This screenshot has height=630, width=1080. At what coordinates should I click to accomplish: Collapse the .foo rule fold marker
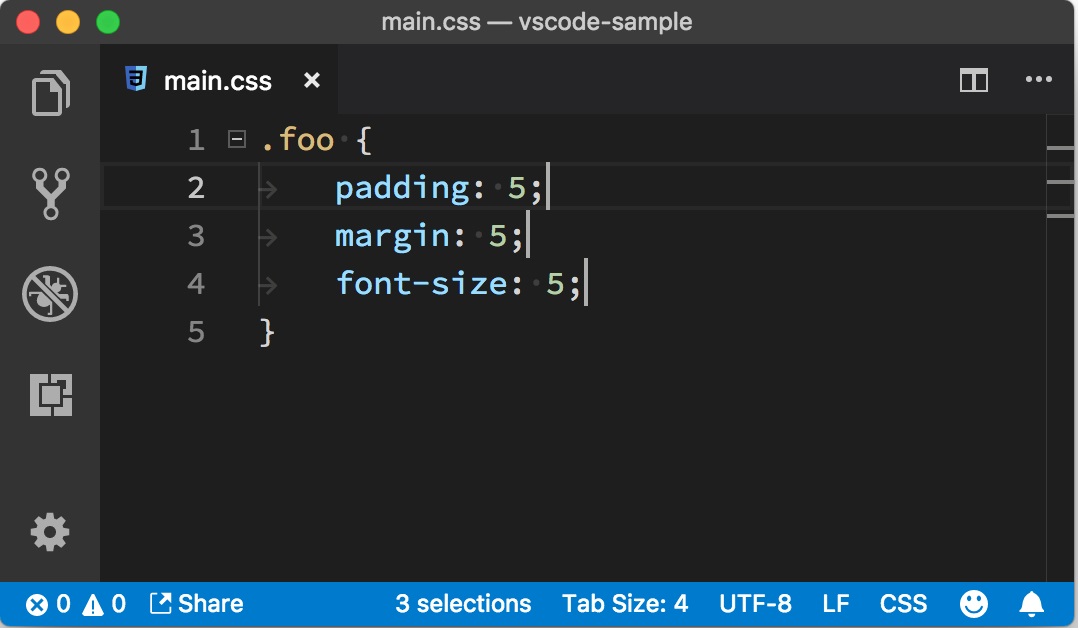[x=237, y=140]
